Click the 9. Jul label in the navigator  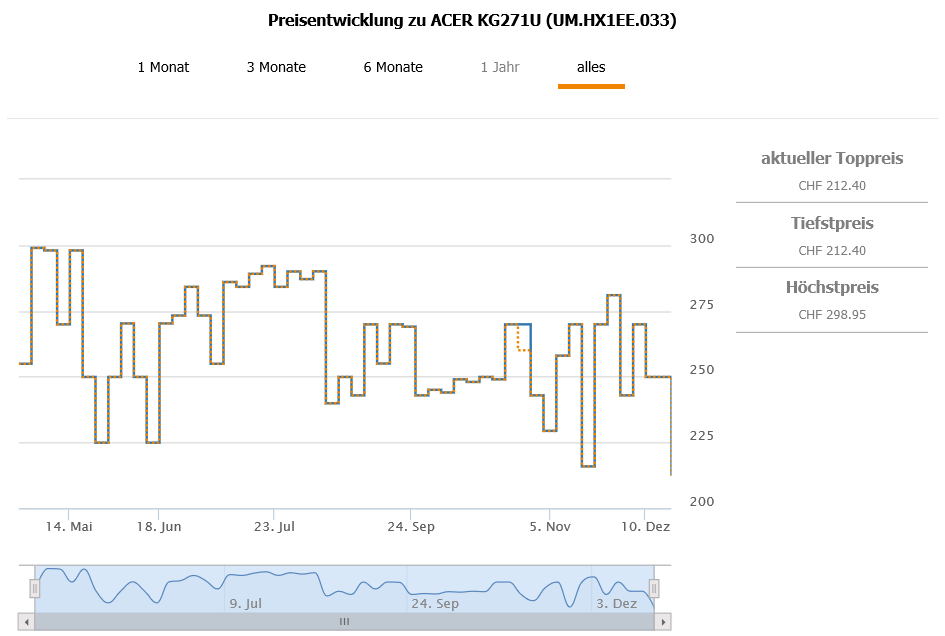tap(245, 604)
